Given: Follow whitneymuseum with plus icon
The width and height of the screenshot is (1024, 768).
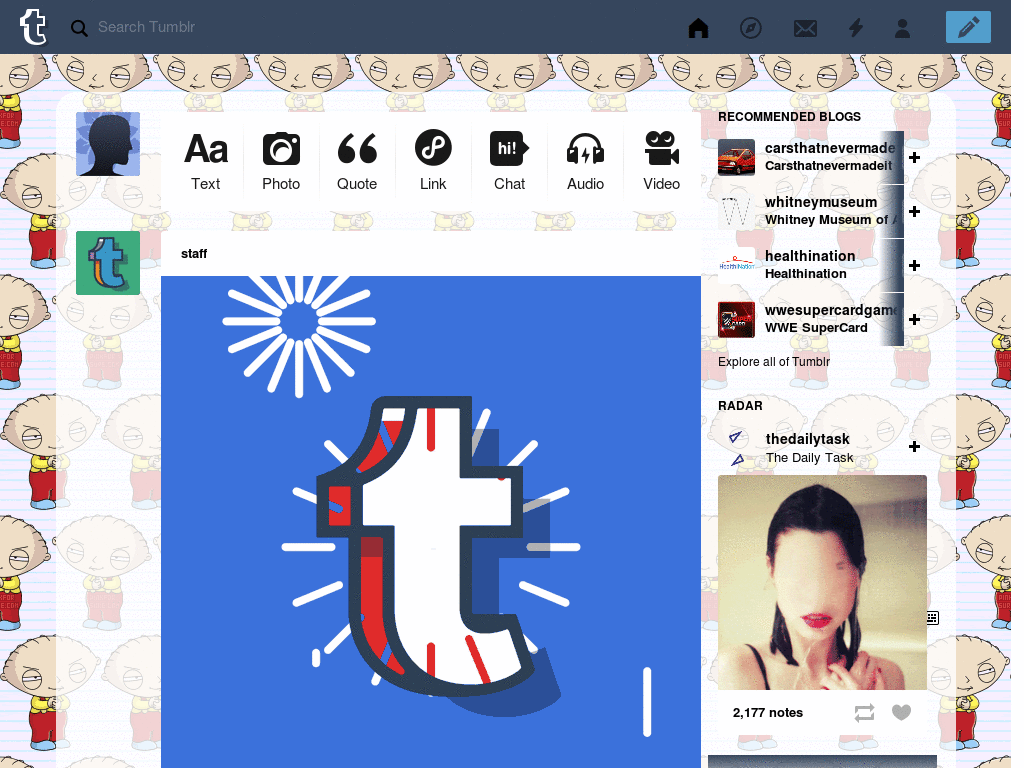Looking at the screenshot, I should click(914, 212).
